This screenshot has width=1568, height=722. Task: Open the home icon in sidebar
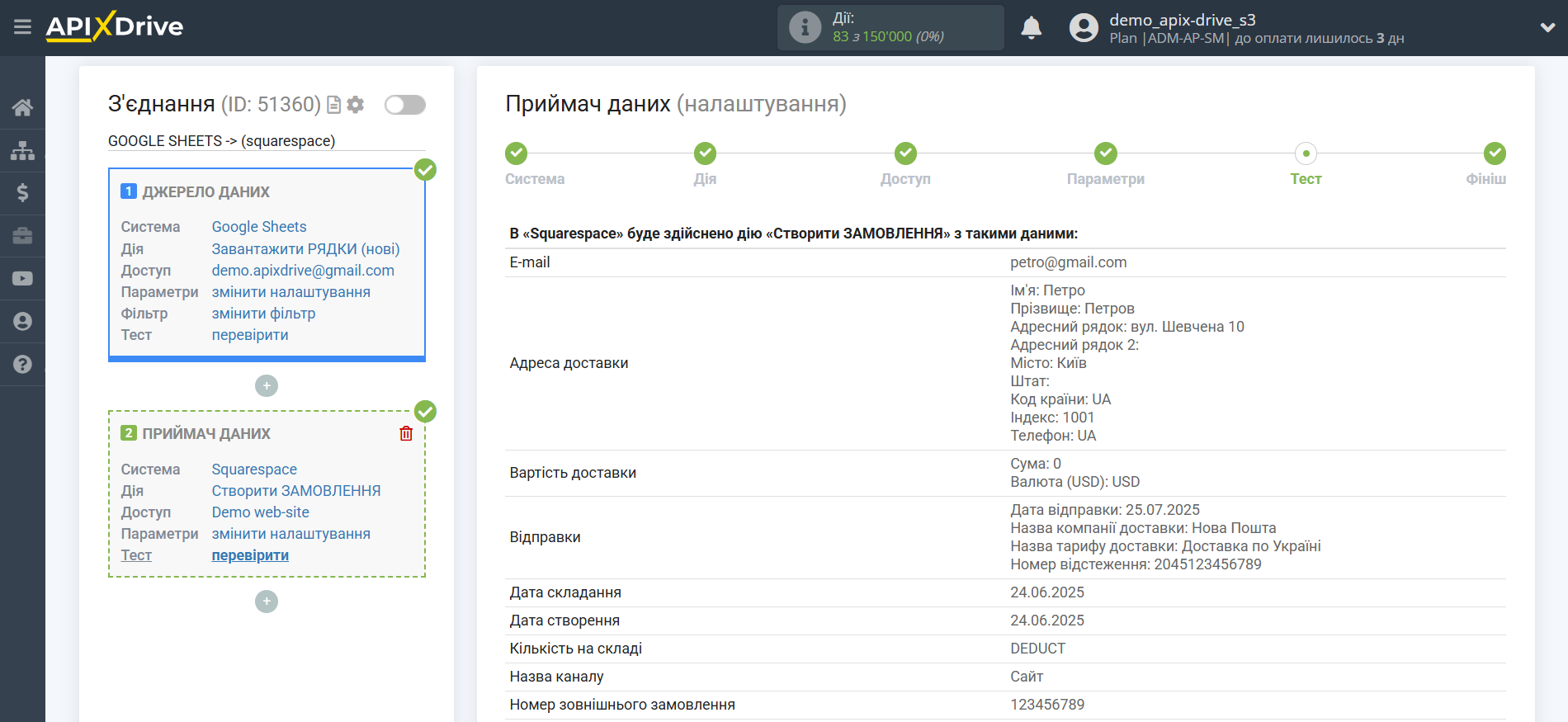coord(22,107)
